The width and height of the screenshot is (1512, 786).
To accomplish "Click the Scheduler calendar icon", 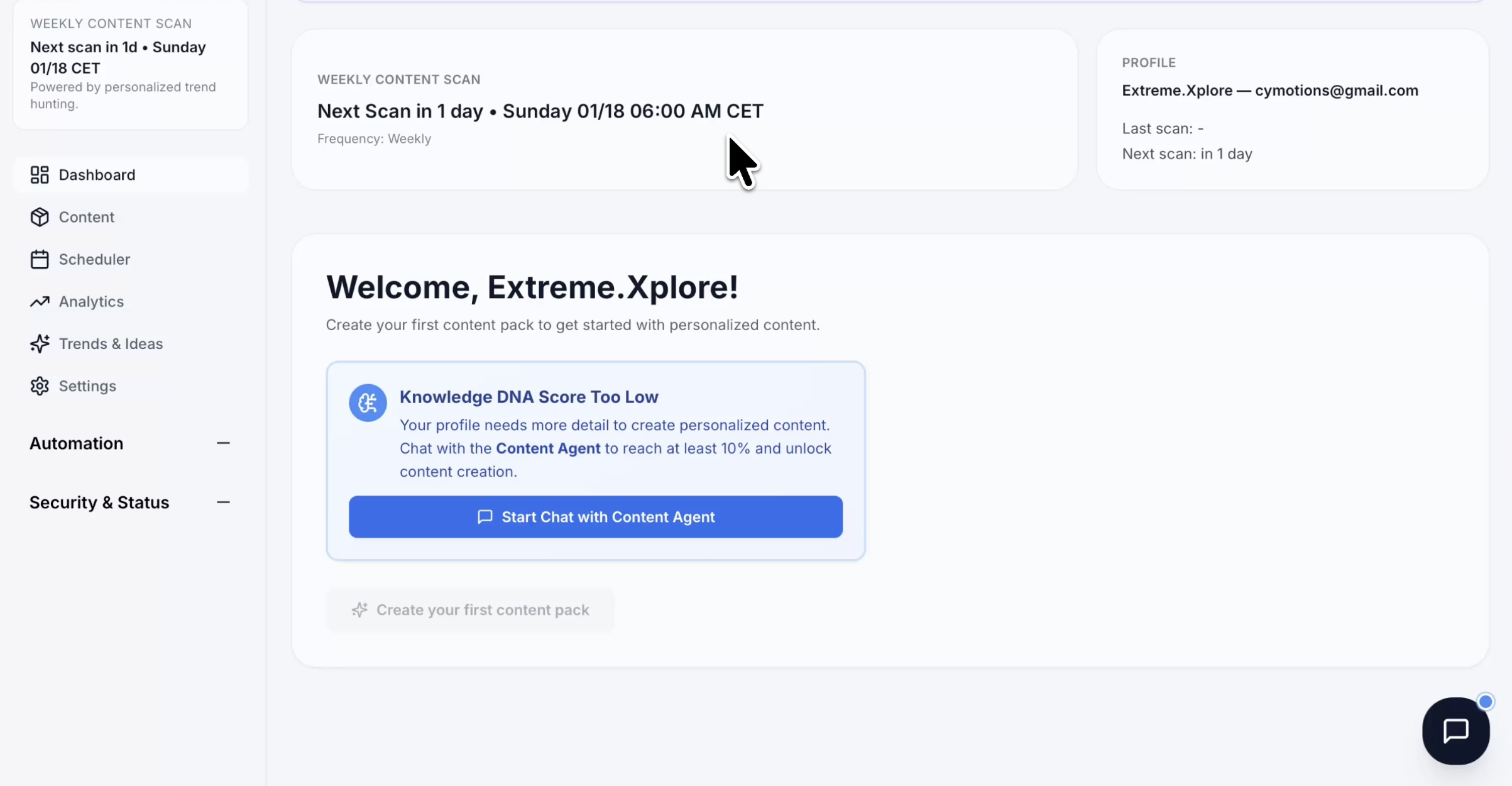I will point(40,259).
